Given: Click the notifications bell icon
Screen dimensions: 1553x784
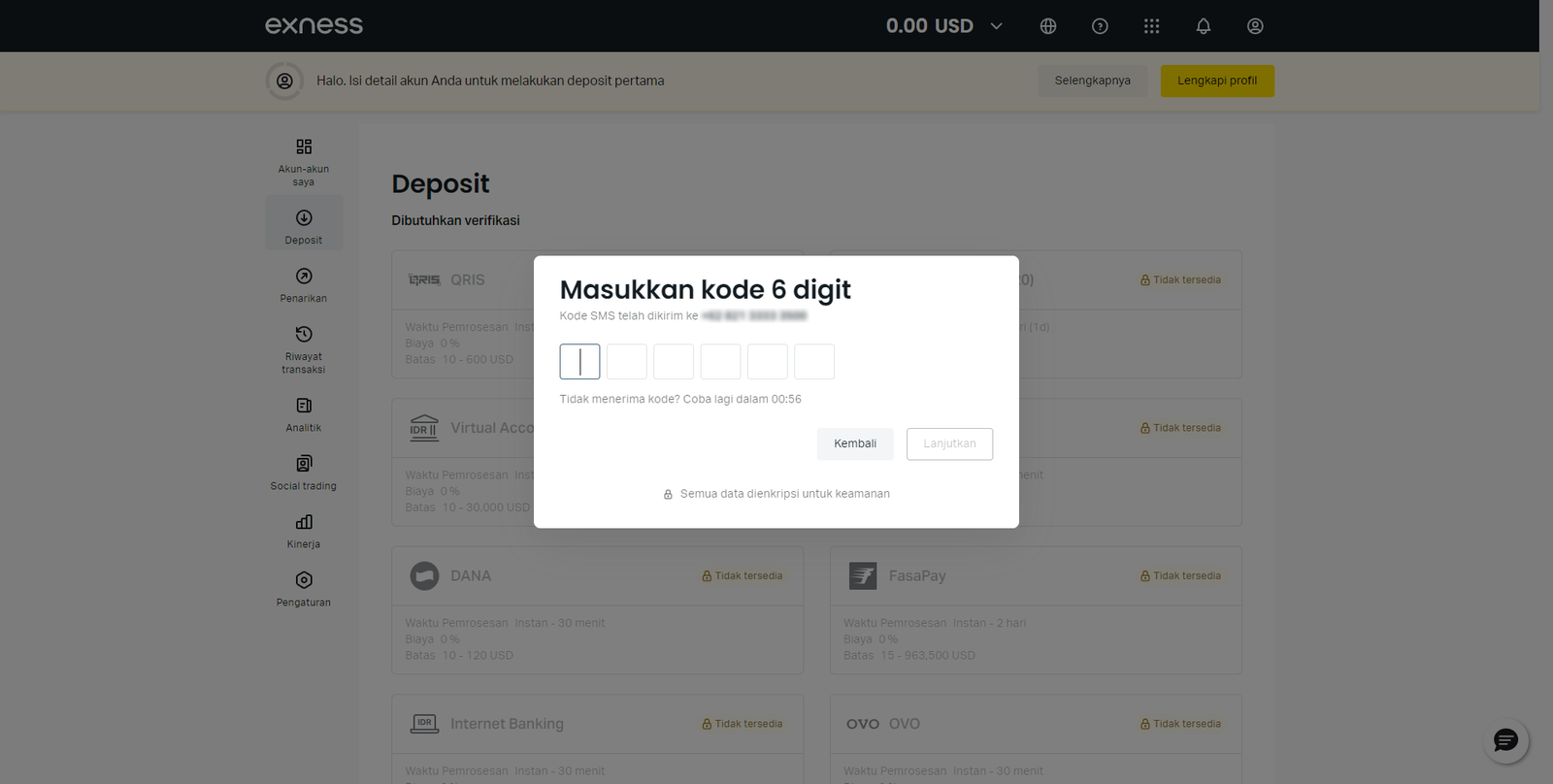Looking at the screenshot, I should click(x=1203, y=26).
